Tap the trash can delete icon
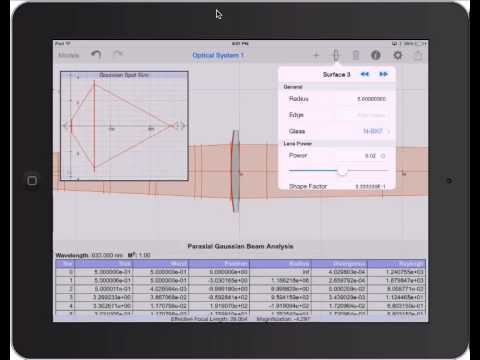Image resolution: width=480 pixels, height=360 pixels. pos(356,55)
